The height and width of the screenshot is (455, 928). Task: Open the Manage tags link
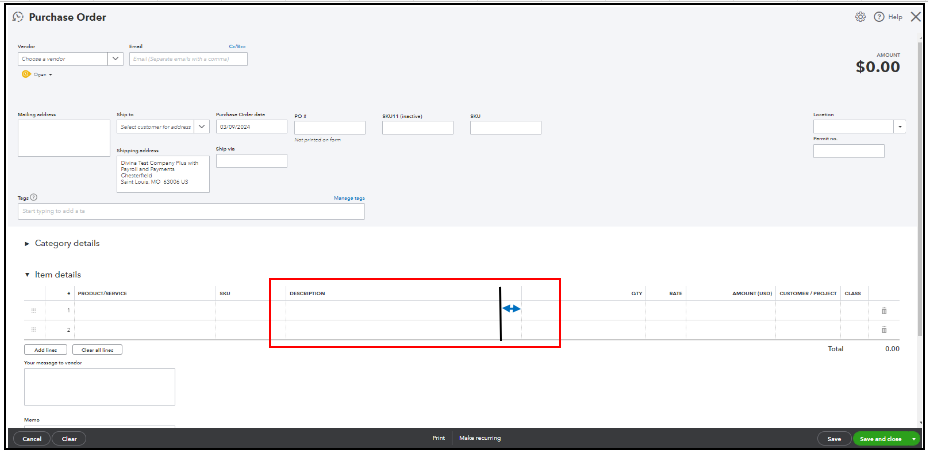point(348,198)
